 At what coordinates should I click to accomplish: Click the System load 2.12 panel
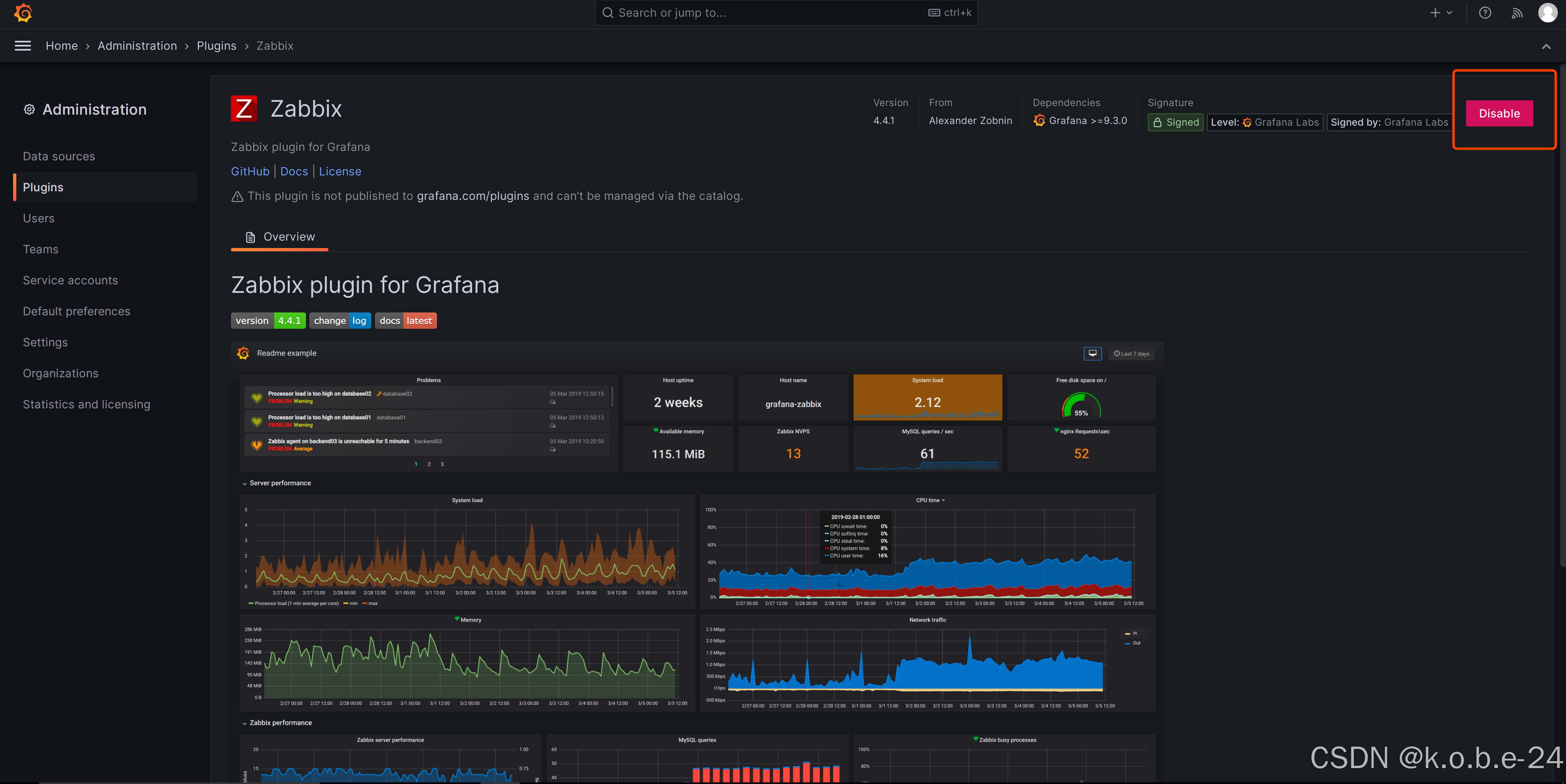[x=927, y=397]
